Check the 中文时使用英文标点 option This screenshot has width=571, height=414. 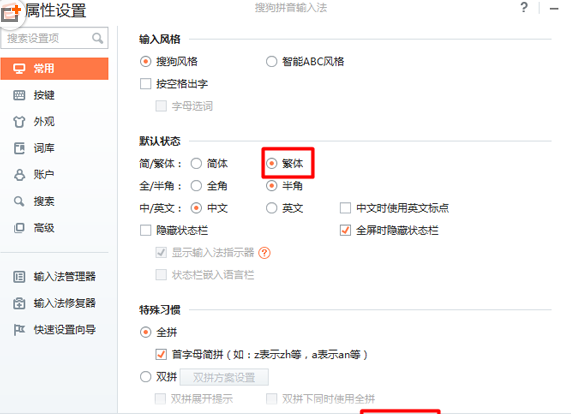[x=345, y=208]
